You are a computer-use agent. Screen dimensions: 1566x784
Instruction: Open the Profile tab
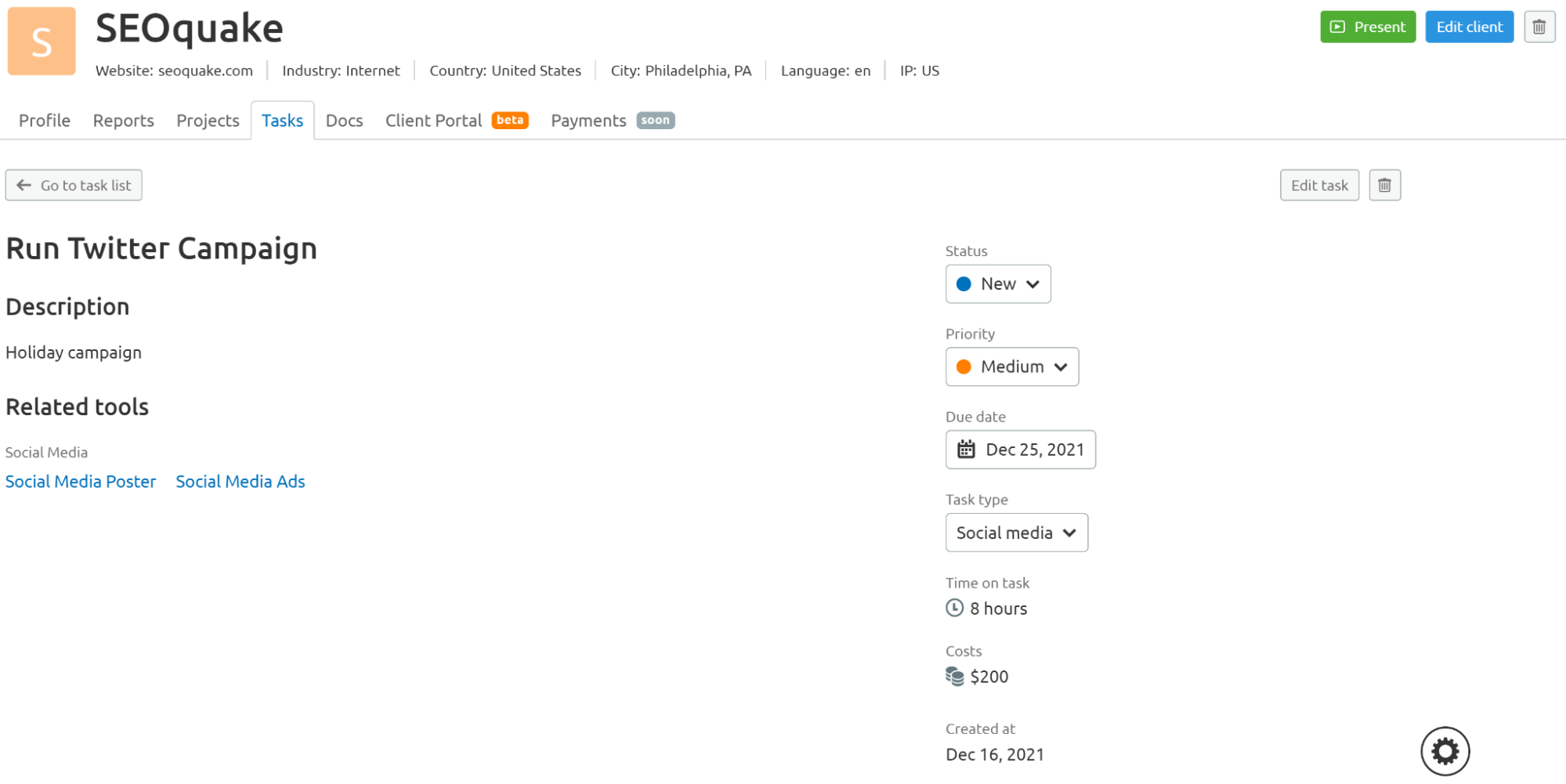(x=45, y=121)
